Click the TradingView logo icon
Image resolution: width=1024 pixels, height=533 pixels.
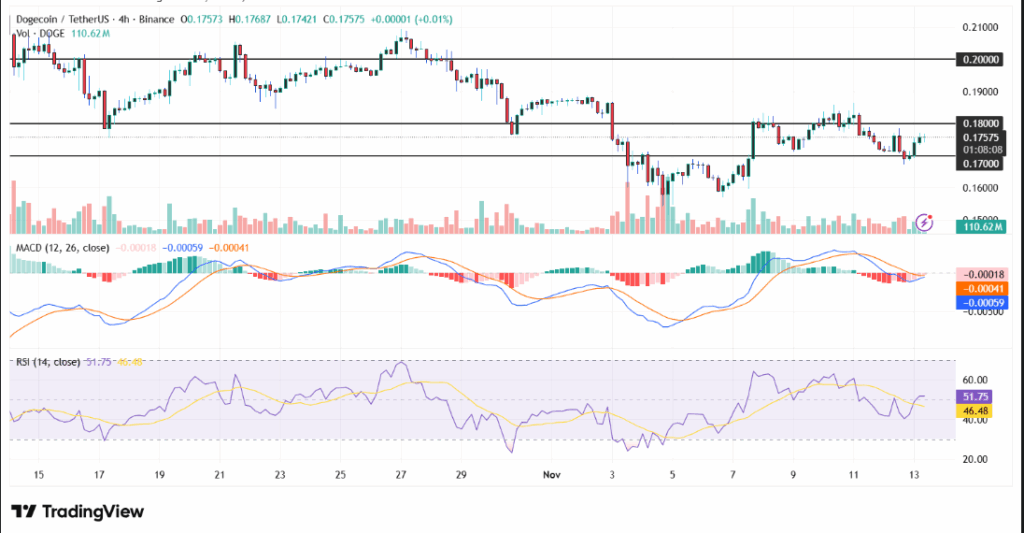click(x=25, y=511)
